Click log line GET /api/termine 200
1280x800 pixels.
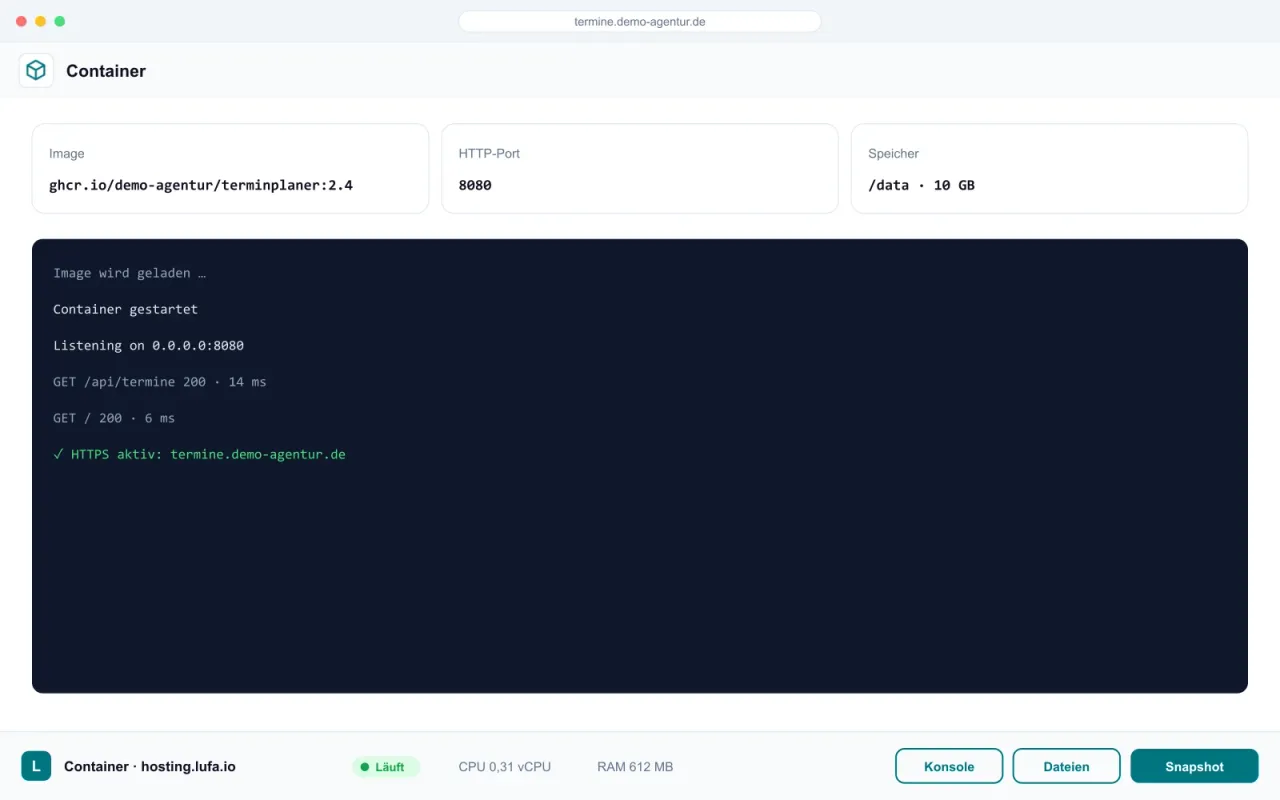[160, 382]
